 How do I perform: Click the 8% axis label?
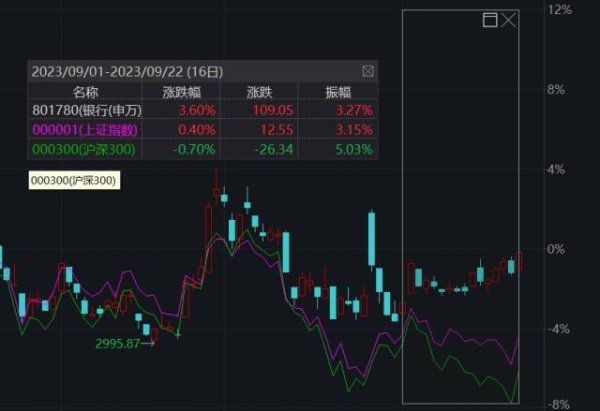557,90
